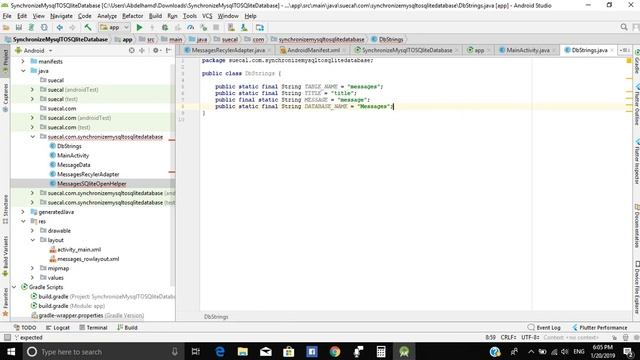The width and height of the screenshot is (640, 360).
Task: Click the app breadcrumb in navigation bar
Action: (x=124, y=40)
